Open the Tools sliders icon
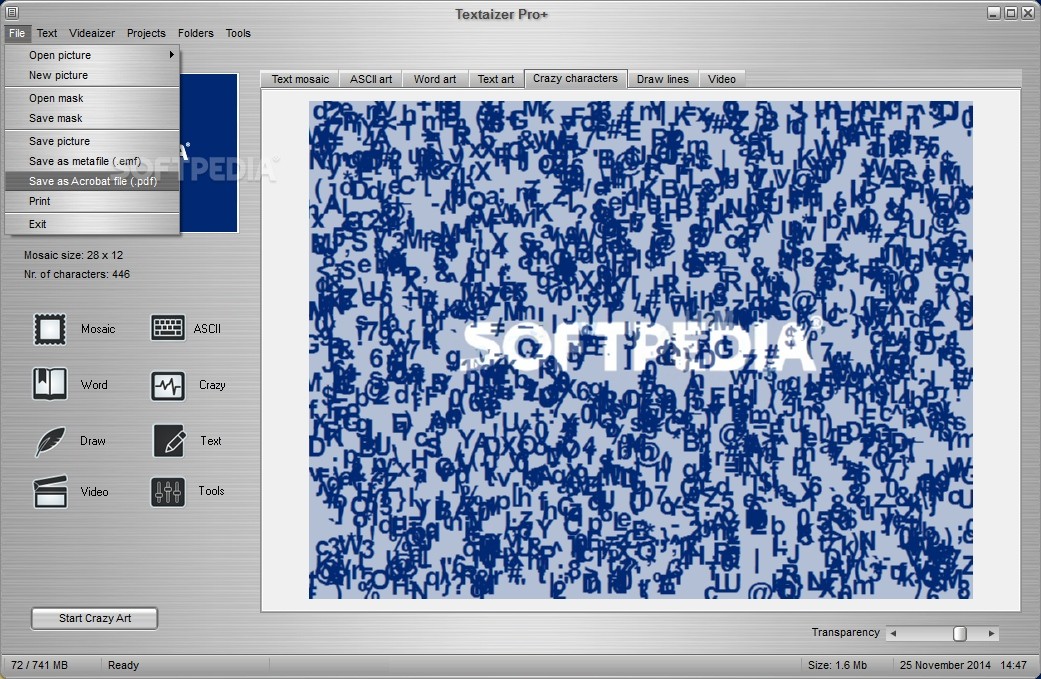 (168, 492)
